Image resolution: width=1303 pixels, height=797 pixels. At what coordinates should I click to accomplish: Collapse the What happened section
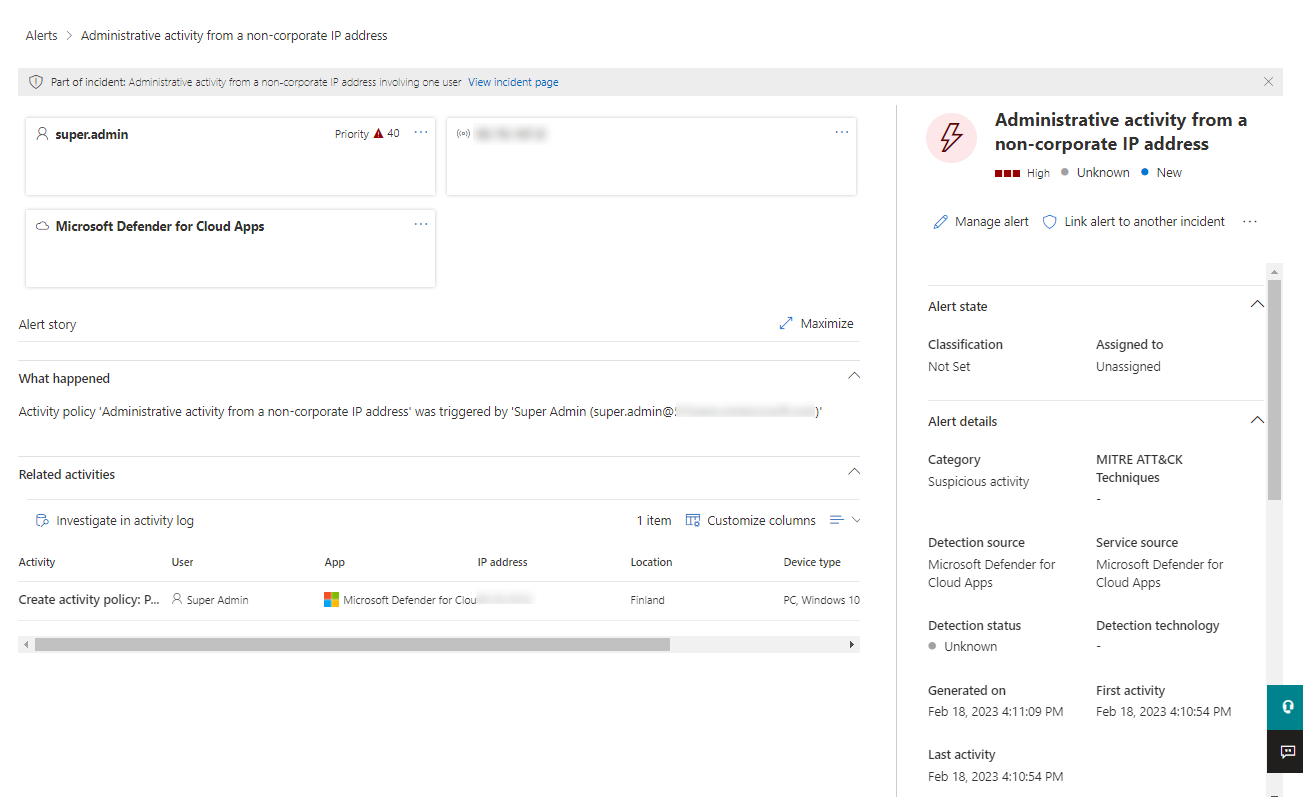[853, 376]
